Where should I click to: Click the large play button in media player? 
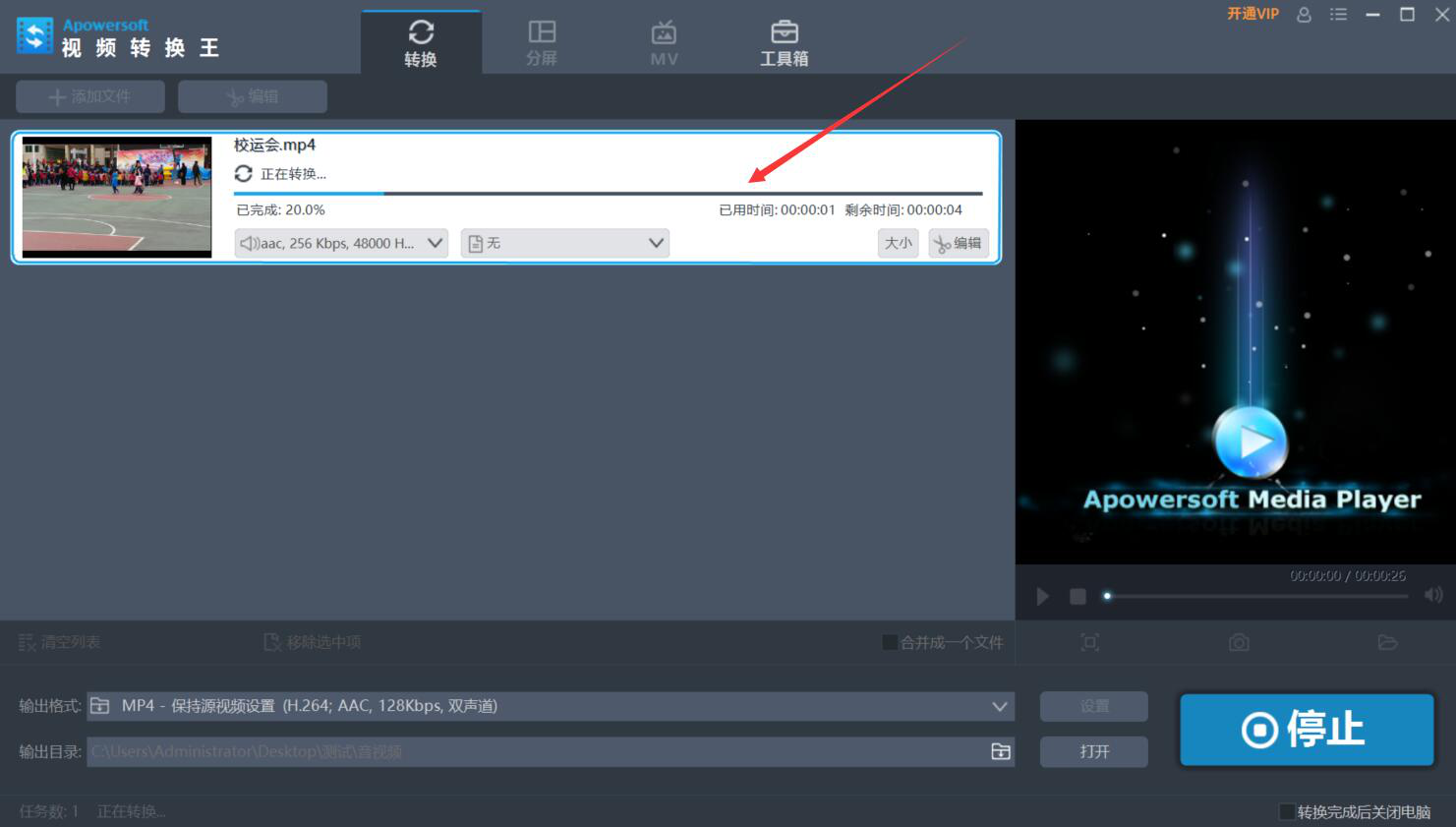(x=1251, y=442)
